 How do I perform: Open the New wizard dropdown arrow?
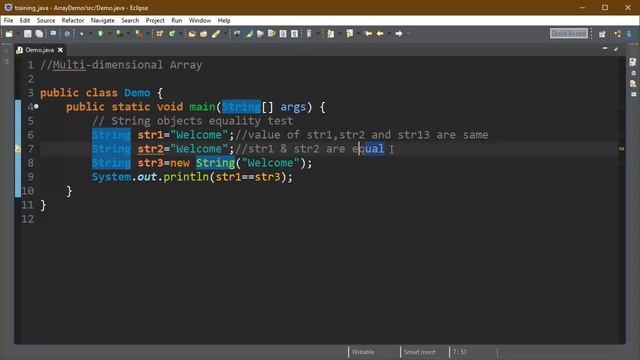(18, 34)
